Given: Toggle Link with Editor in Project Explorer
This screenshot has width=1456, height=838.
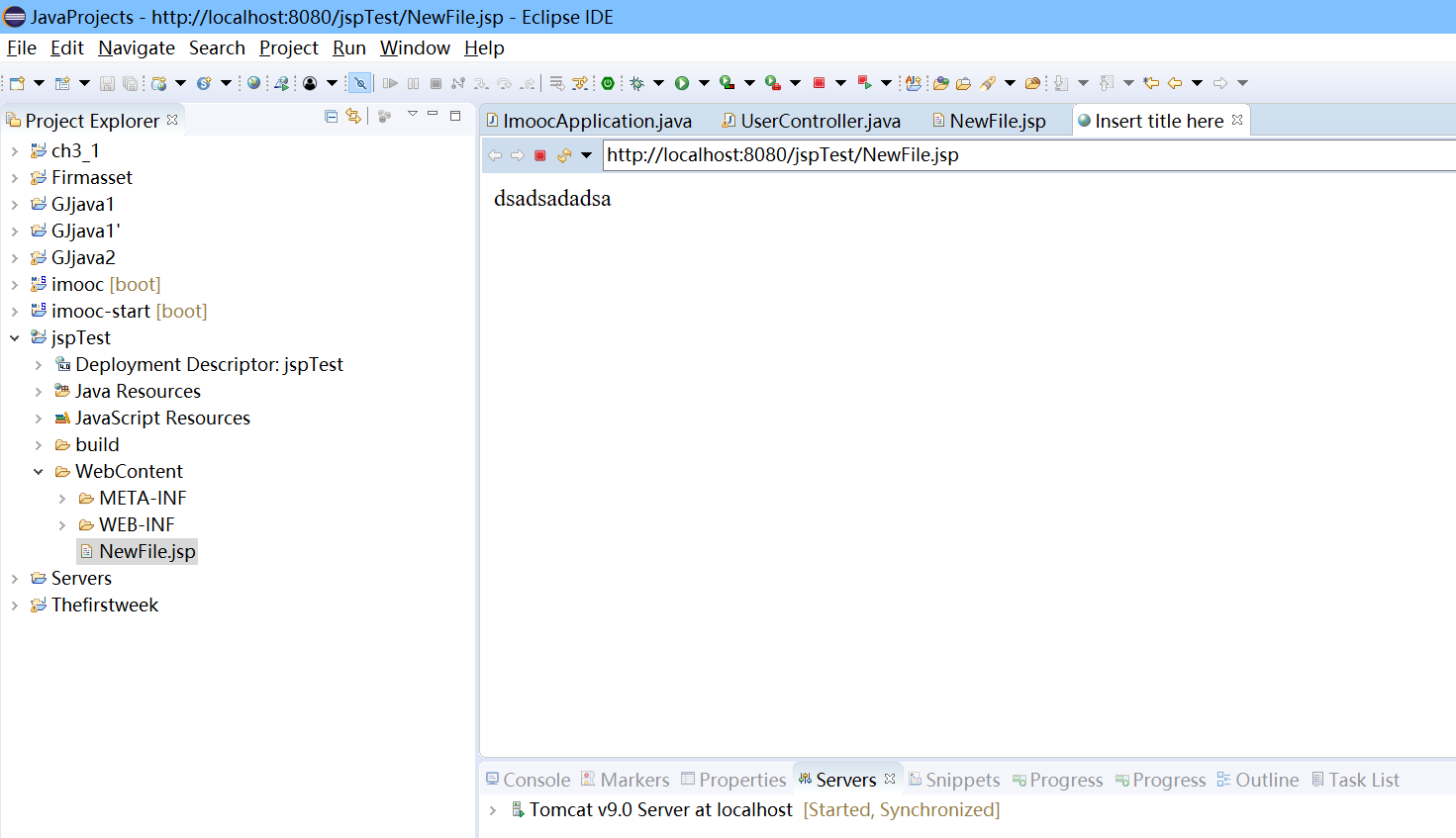Looking at the screenshot, I should (x=353, y=117).
